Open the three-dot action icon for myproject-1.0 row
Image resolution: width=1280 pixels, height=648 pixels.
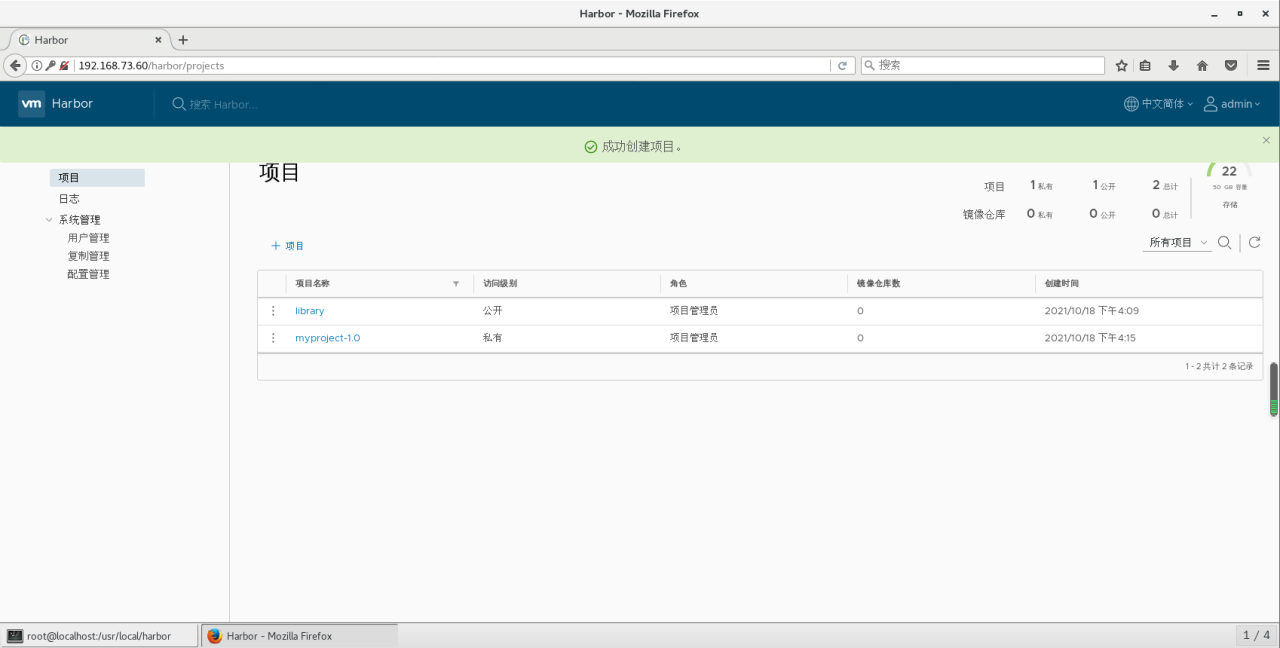pyautogui.click(x=273, y=337)
